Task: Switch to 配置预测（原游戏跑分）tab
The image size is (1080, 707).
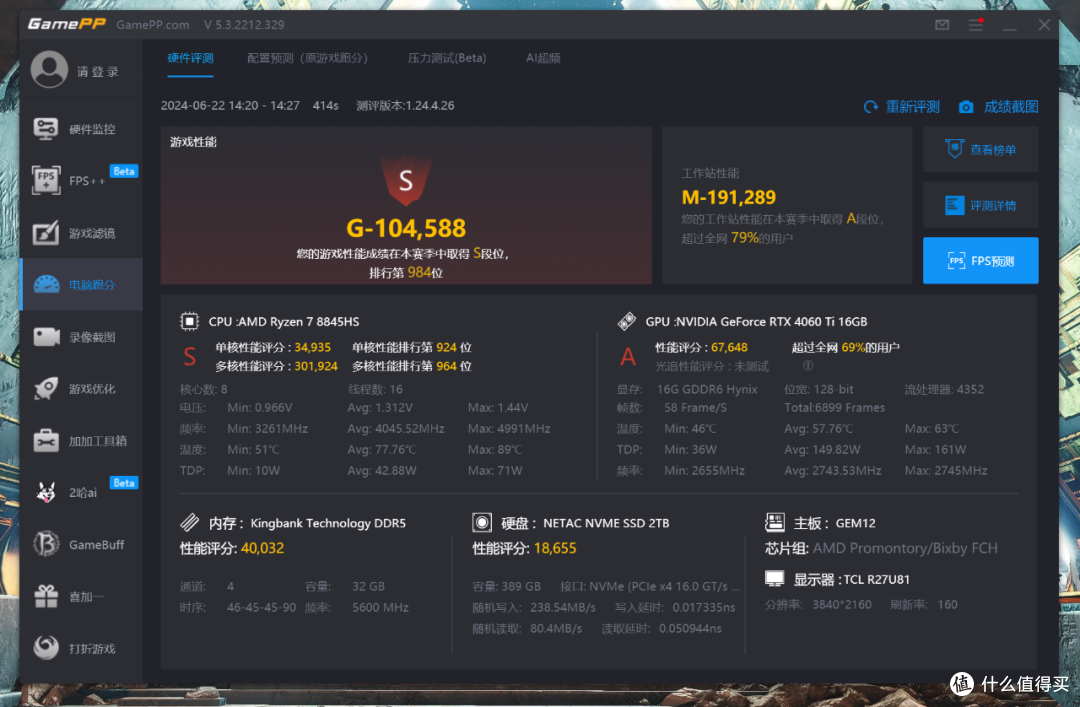Action: pos(307,58)
